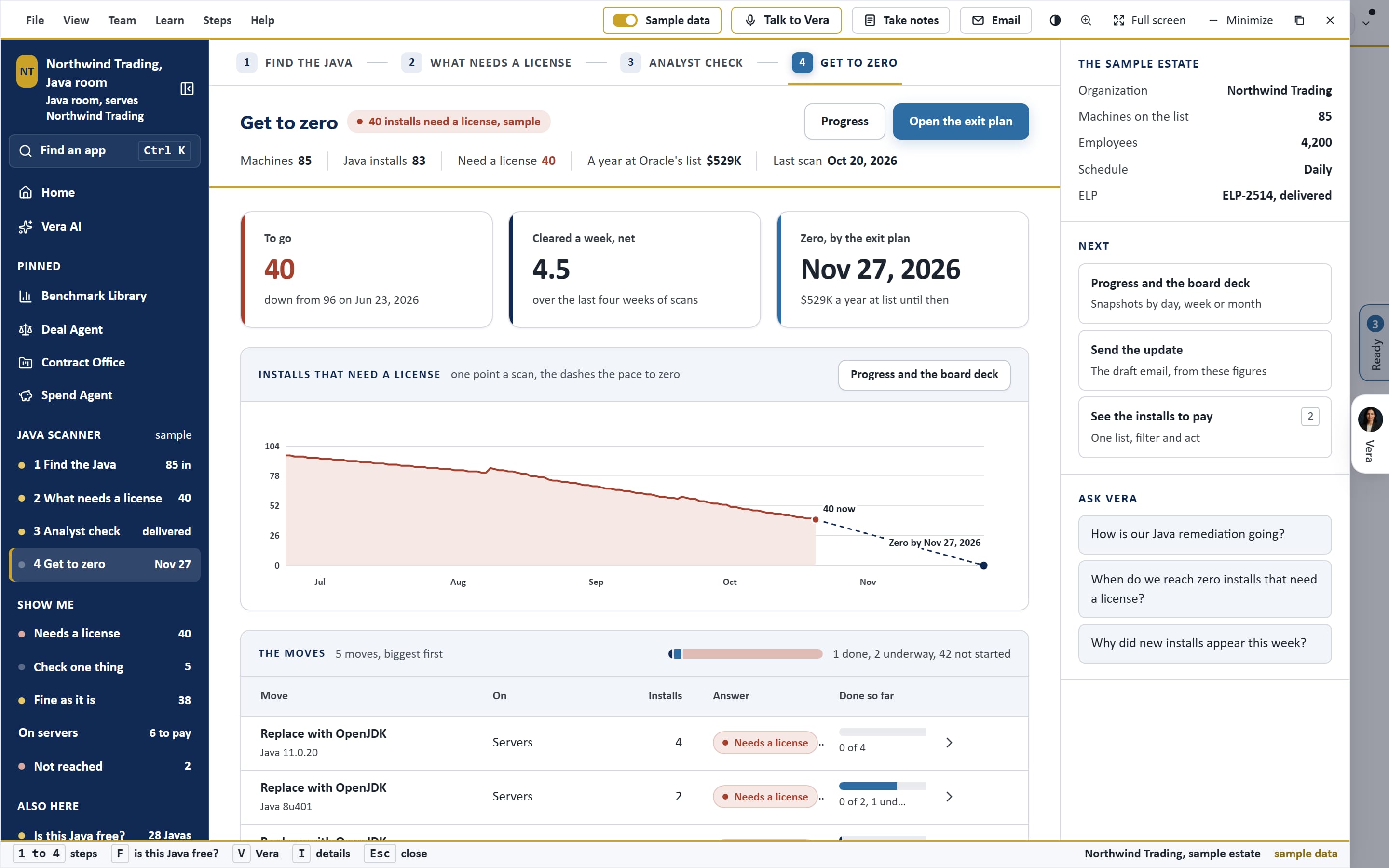Switch to Analyst Check step tab
Image resolution: width=1389 pixels, height=868 pixels.
682,63
